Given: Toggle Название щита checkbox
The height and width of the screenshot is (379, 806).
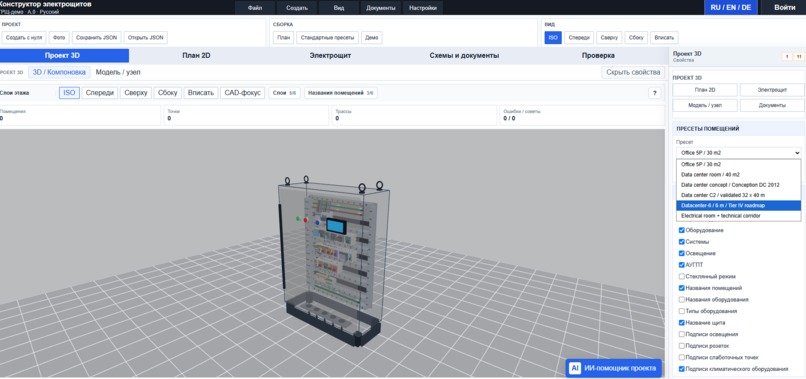Looking at the screenshot, I should [682, 323].
